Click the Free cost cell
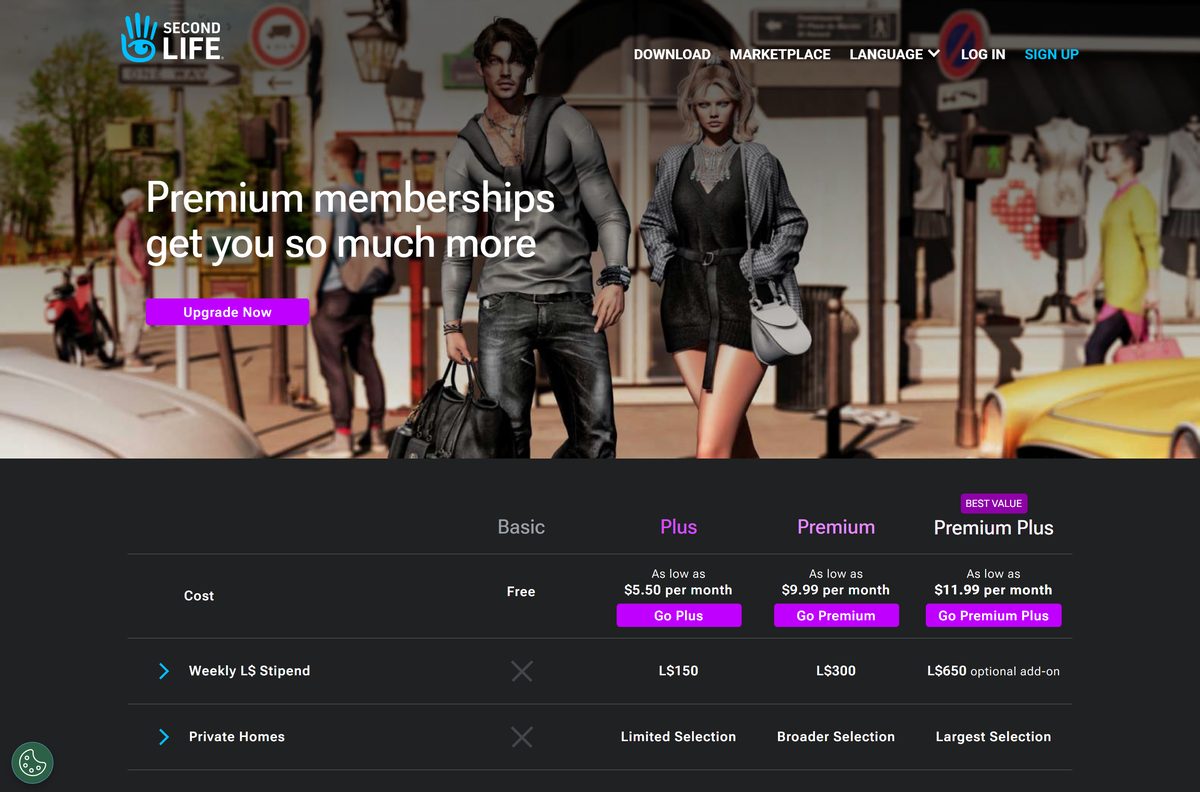Image resolution: width=1200 pixels, height=792 pixels. coord(521,592)
